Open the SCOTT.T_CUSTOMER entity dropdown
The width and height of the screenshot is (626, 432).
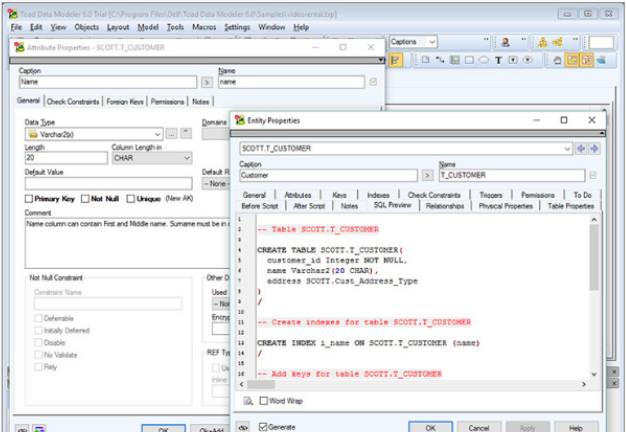click(567, 149)
